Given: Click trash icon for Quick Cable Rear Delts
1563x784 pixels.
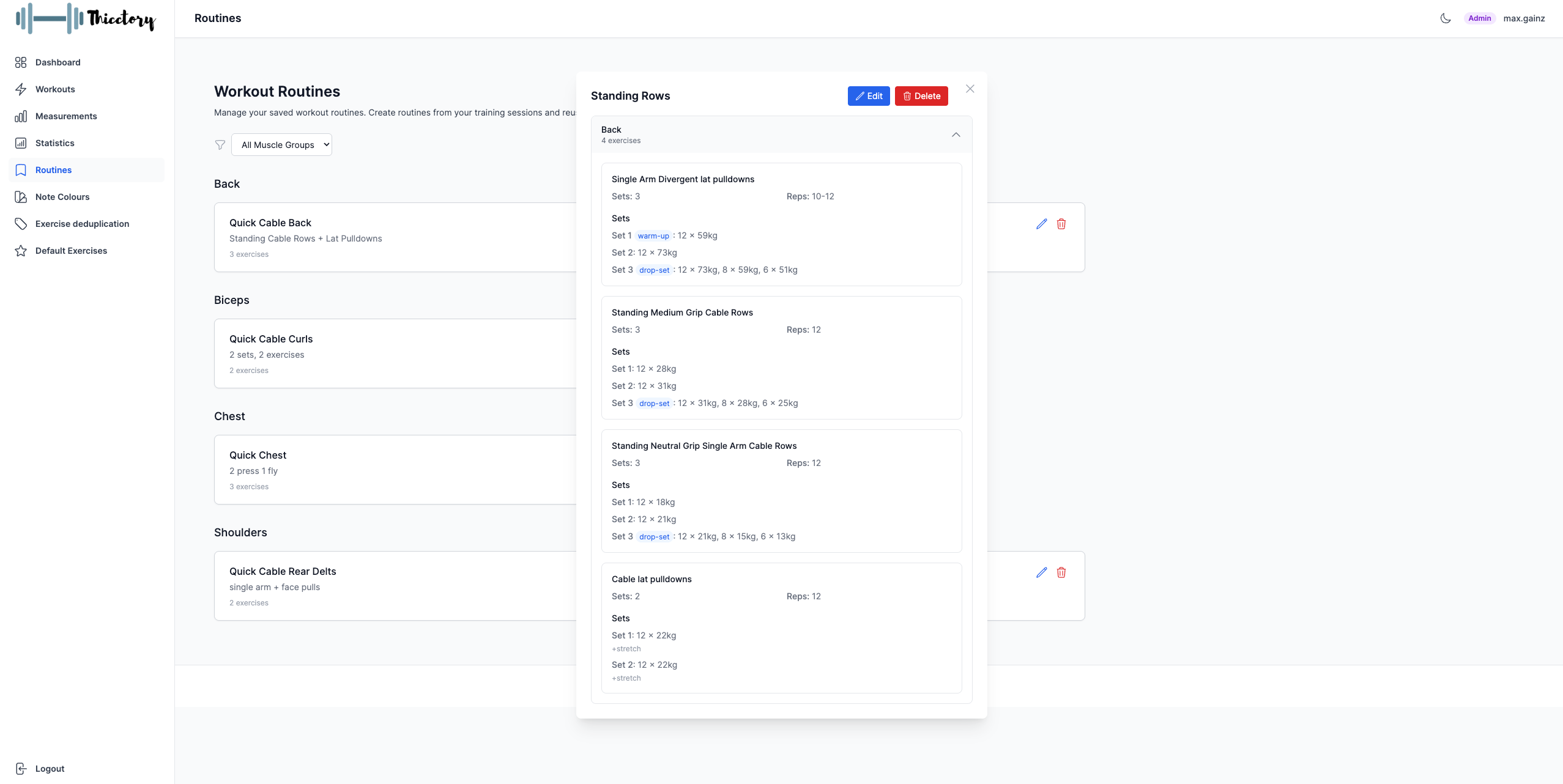Looking at the screenshot, I should (x=1061, y=572).
